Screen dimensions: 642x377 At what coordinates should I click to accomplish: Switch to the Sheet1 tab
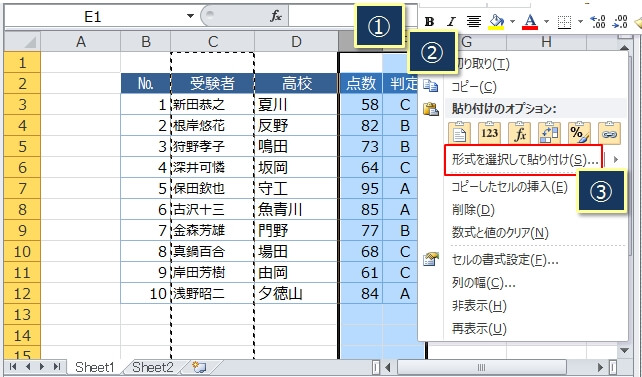tap(95, 367)
